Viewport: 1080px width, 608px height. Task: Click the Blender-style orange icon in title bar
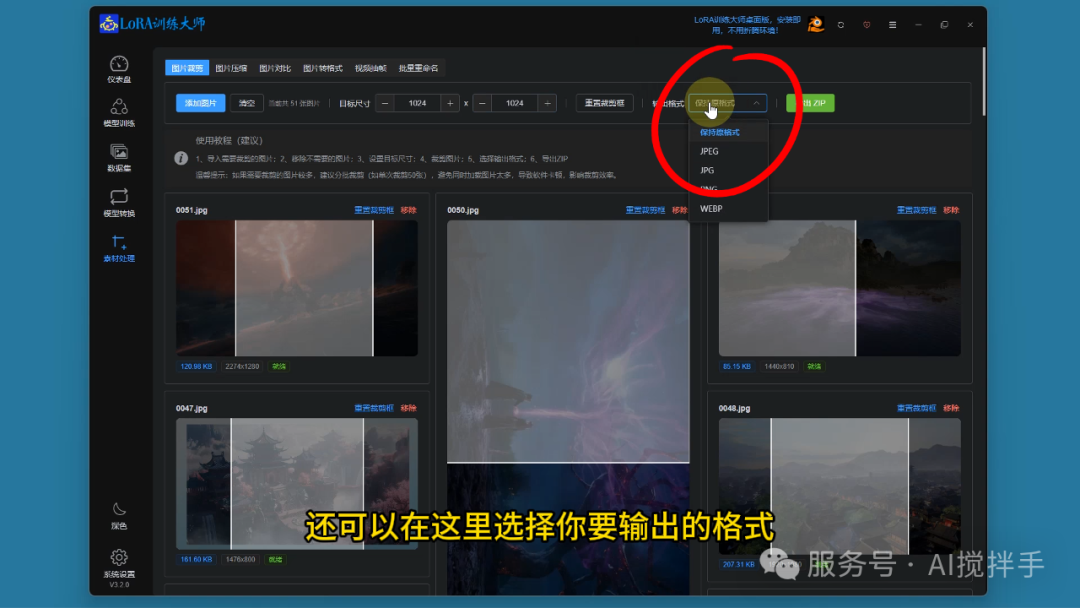click(816, 25)
